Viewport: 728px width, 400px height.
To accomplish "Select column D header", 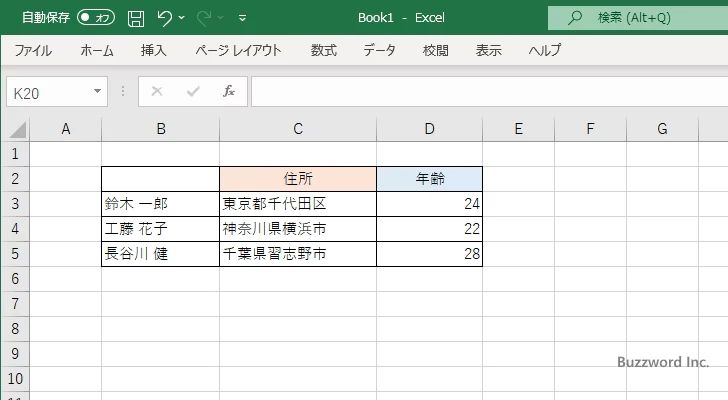I will pyautogui.click(x=430, y=129).
